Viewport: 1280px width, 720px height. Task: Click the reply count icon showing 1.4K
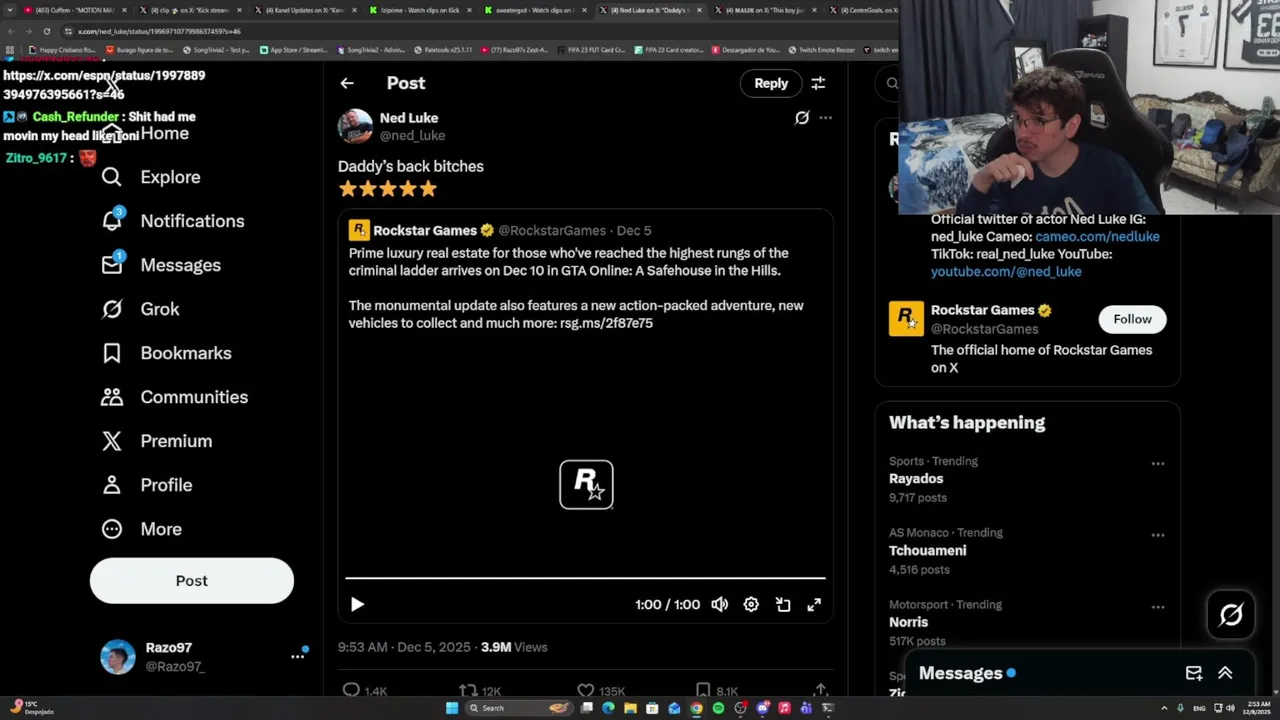351,690
